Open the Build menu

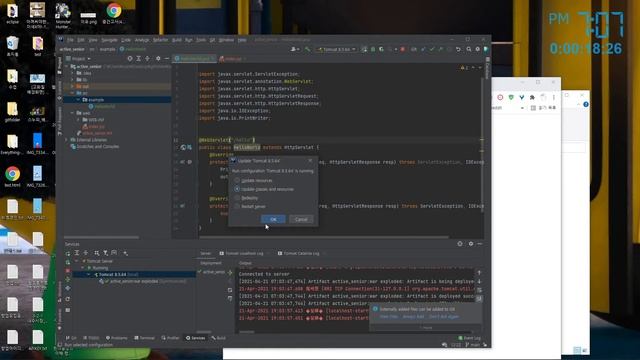(177, 40)
